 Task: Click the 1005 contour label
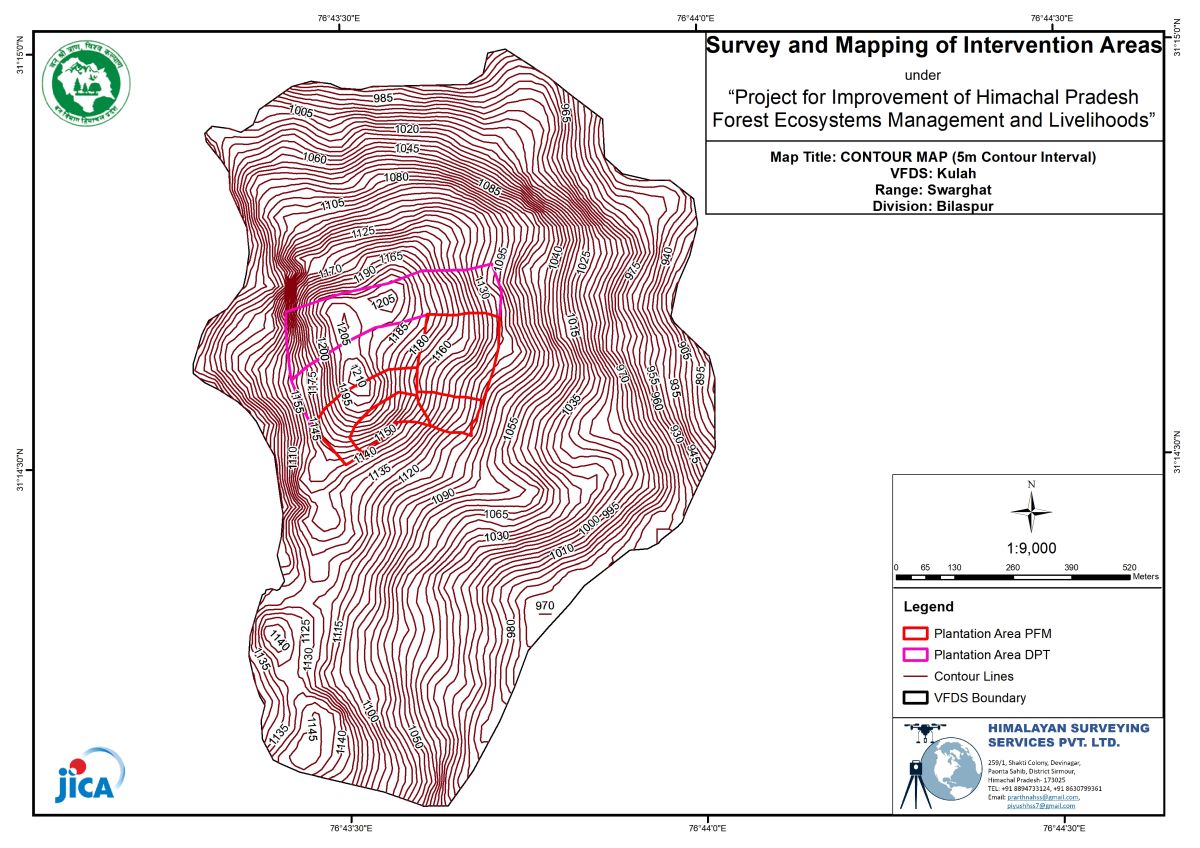click(300, 111)
